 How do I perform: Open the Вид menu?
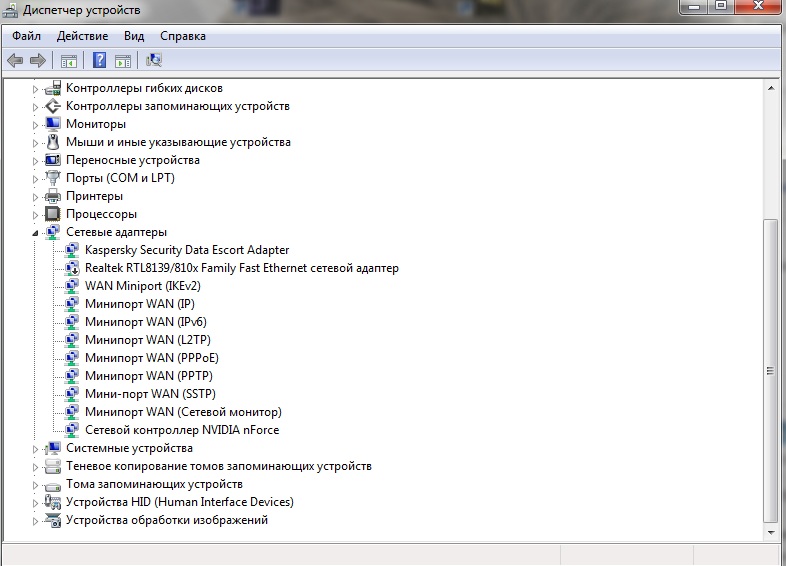coord(134,36)
